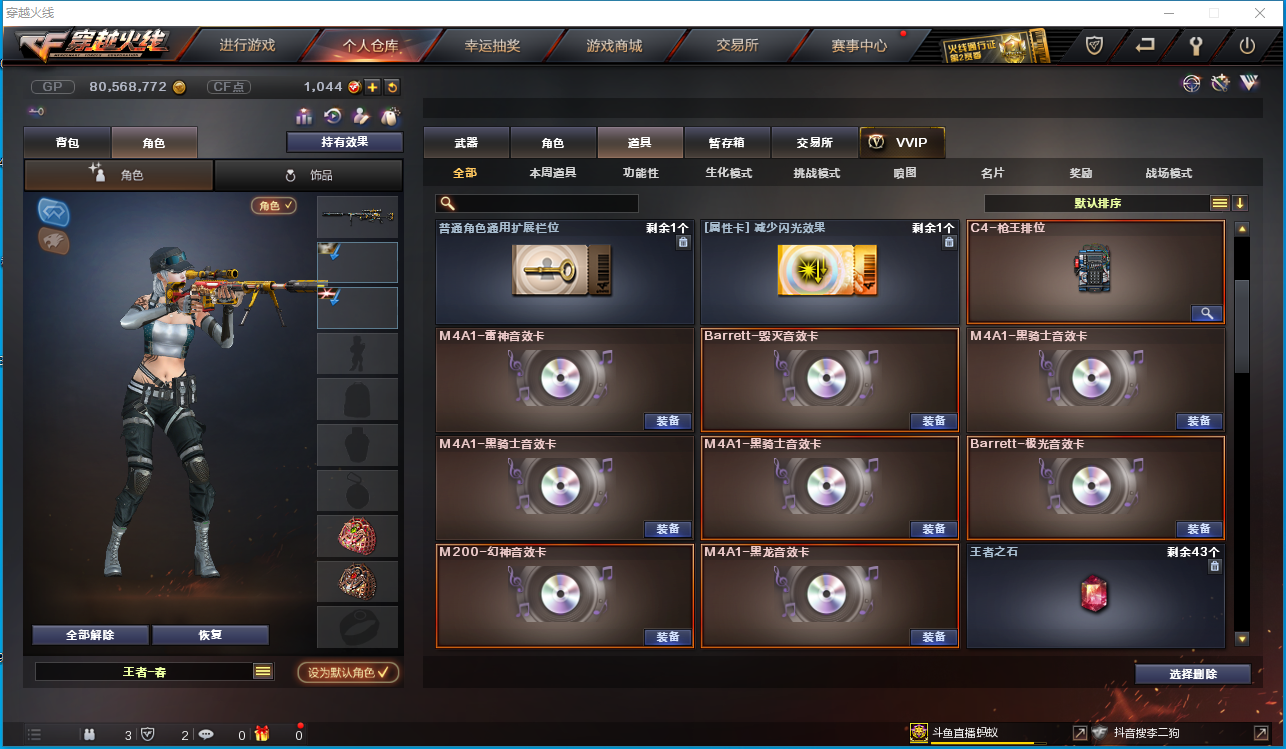Viewport: 1286px width, 749px height.
Task: Open settings with the wrench icon
Action: pos(1196,45)
